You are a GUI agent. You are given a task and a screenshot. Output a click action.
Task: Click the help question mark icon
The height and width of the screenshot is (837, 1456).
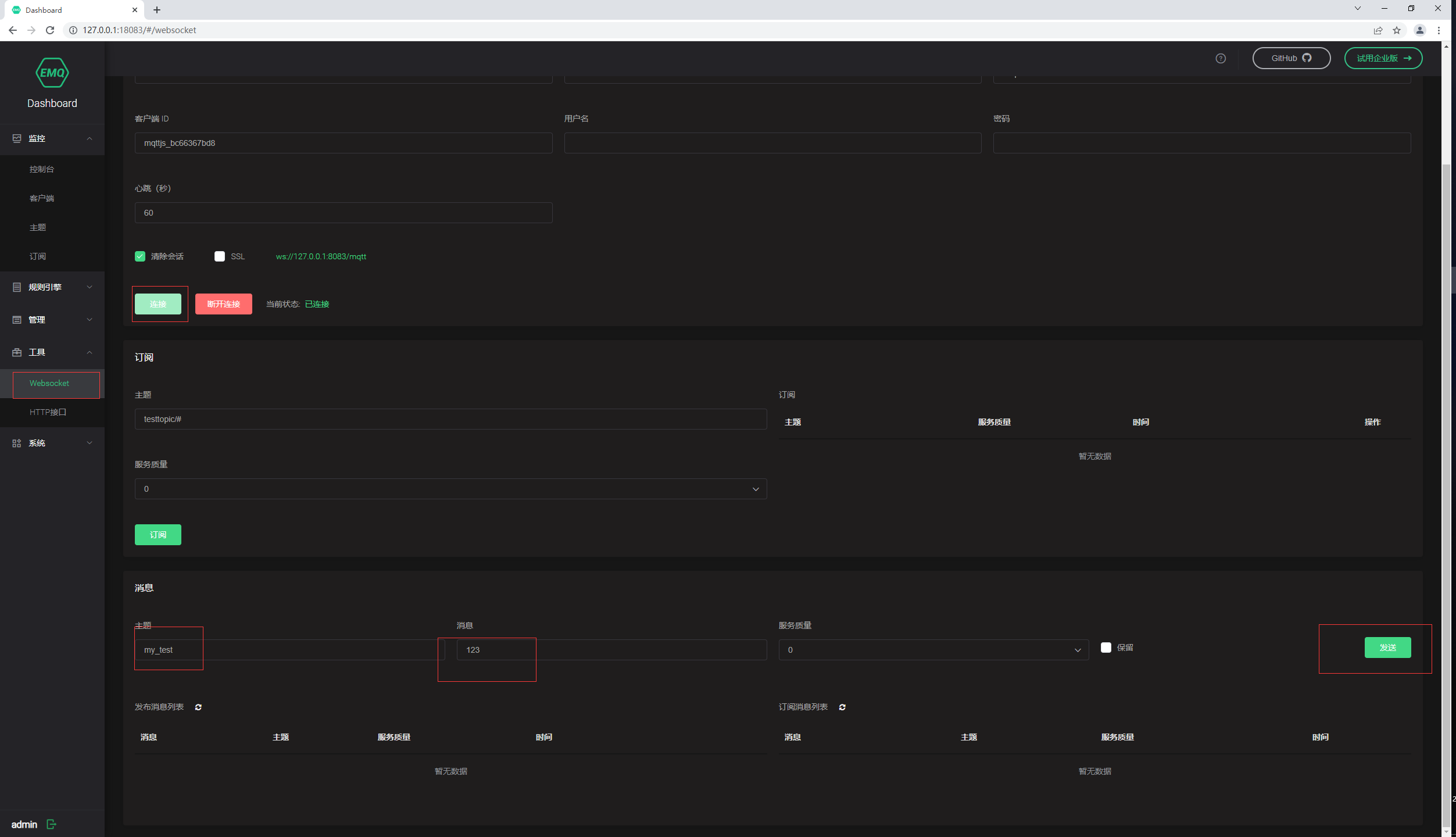click(x=1220, y=58)
